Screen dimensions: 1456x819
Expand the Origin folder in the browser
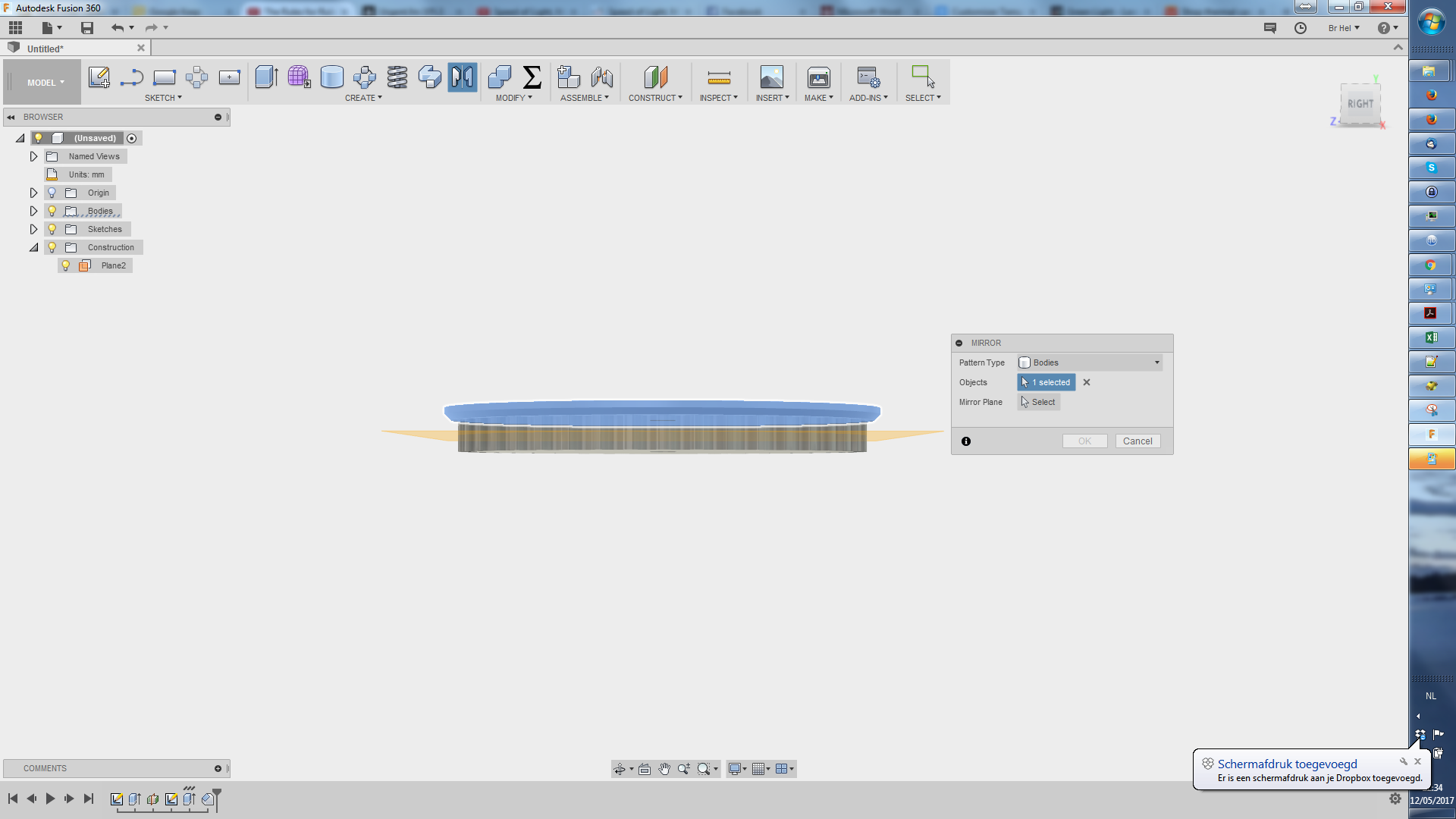tap(33, 193)
